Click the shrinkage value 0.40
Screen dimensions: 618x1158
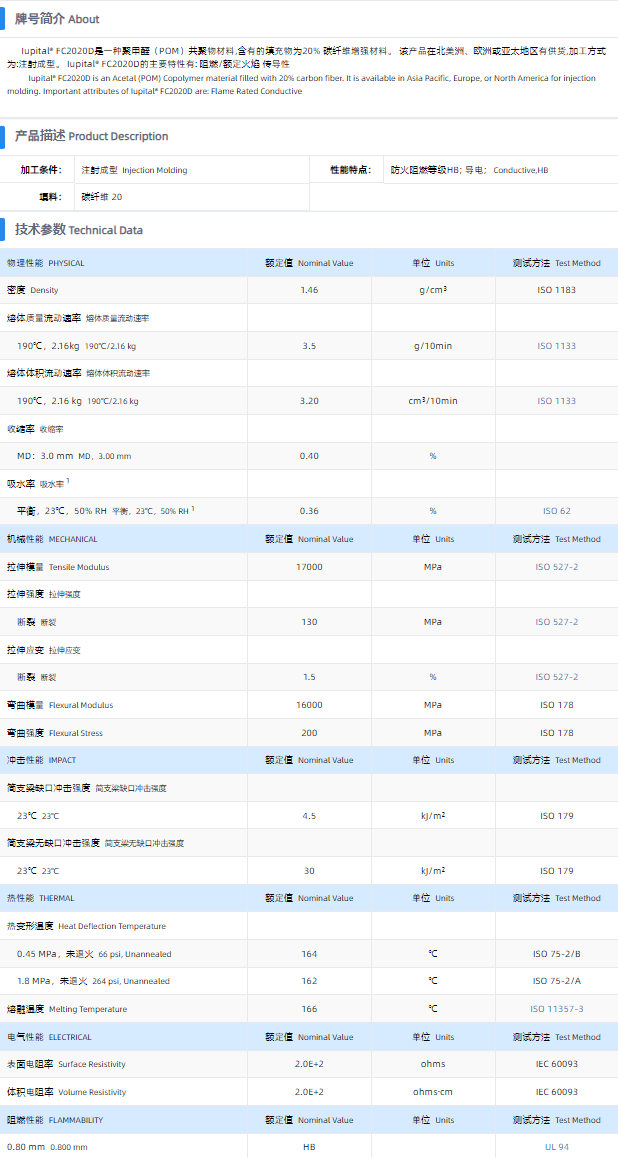tap(309, 456)
